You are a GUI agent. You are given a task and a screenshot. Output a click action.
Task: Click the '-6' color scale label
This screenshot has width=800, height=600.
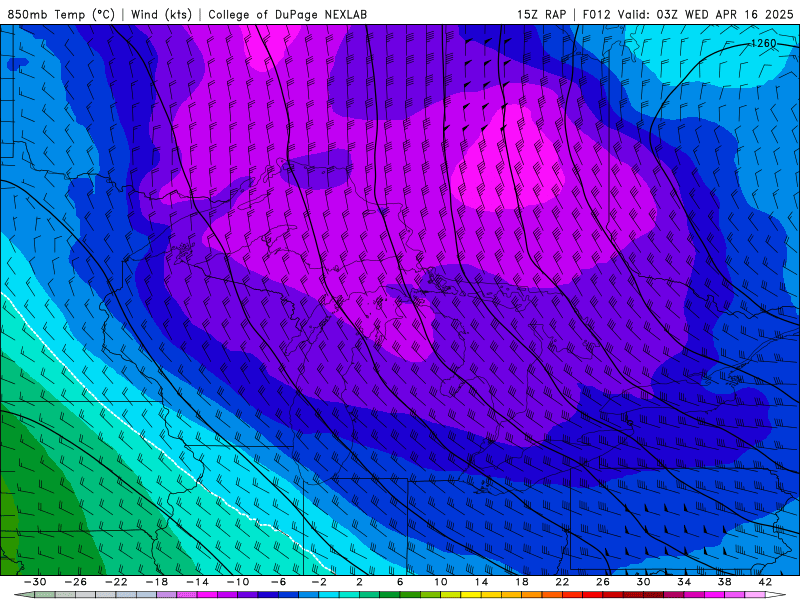[x=279, y=582]
